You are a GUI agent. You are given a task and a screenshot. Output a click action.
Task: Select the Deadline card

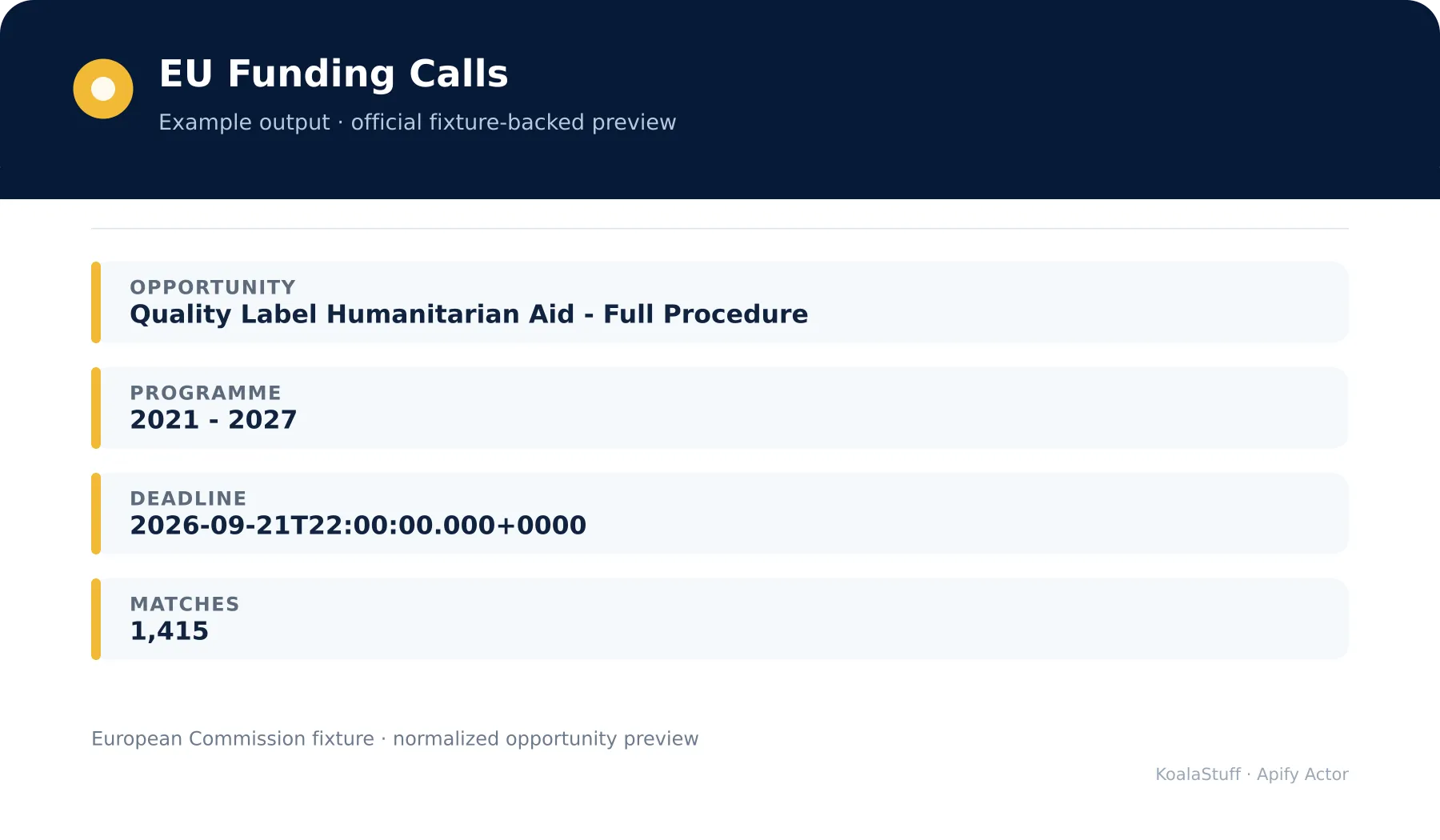(x=720, y=514)
